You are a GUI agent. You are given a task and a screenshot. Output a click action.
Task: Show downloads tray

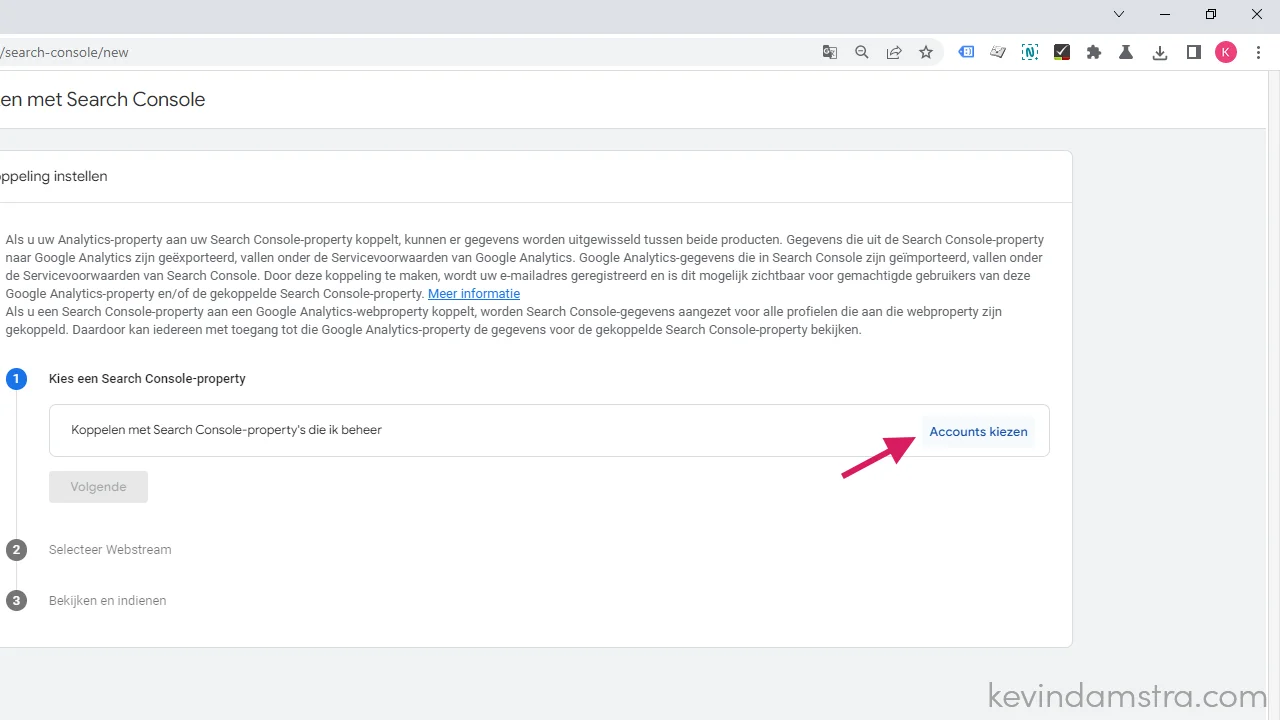[x=1160, y=53]
